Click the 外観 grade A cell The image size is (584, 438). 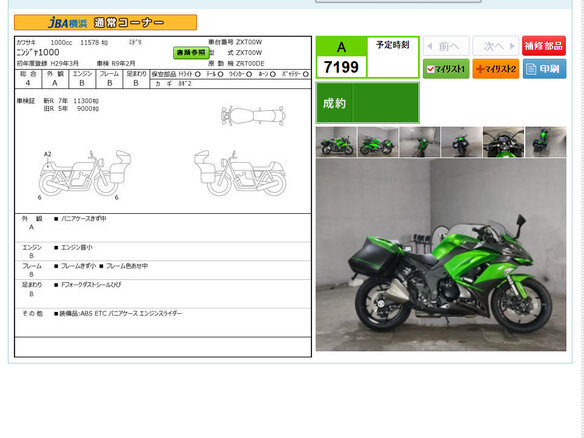55,79
